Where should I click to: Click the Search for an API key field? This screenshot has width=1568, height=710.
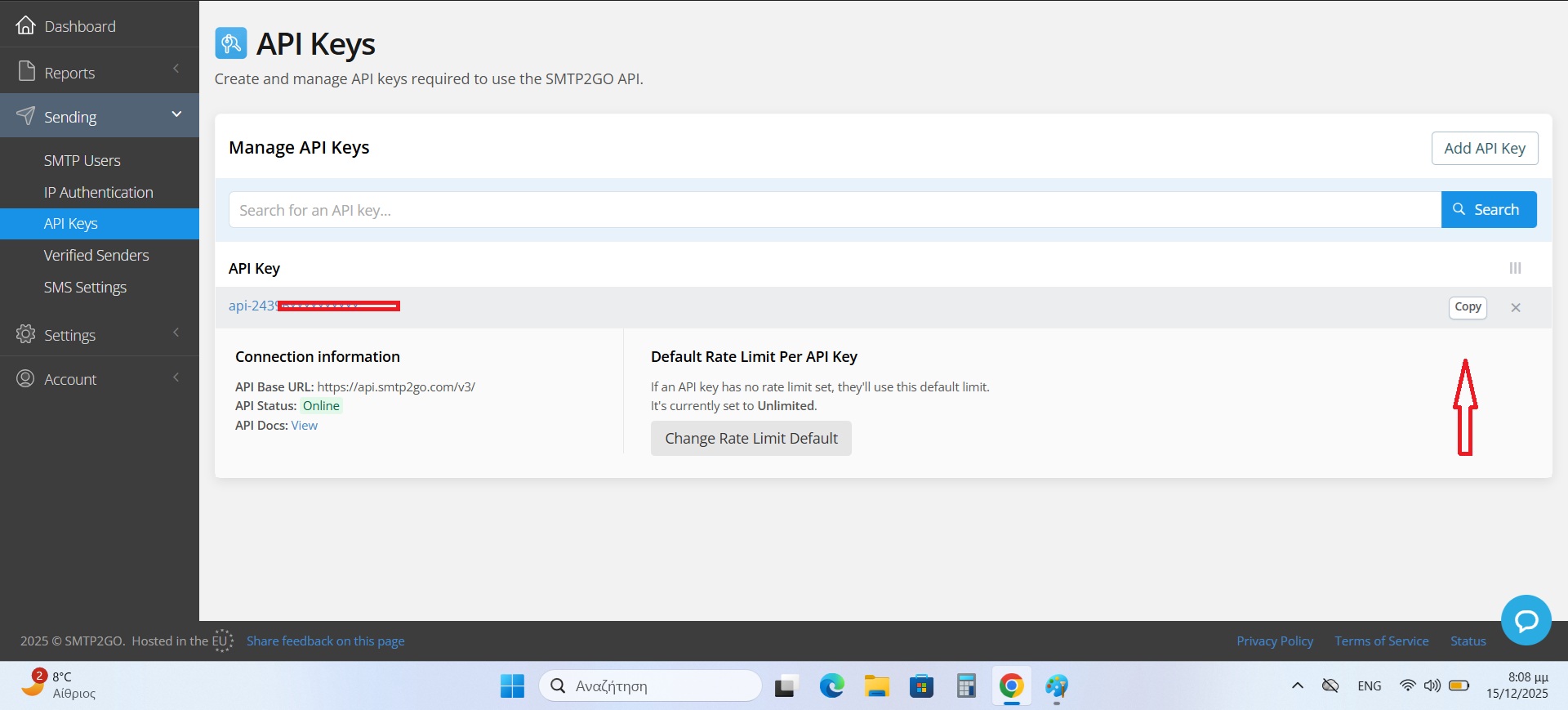pos(833,210)
